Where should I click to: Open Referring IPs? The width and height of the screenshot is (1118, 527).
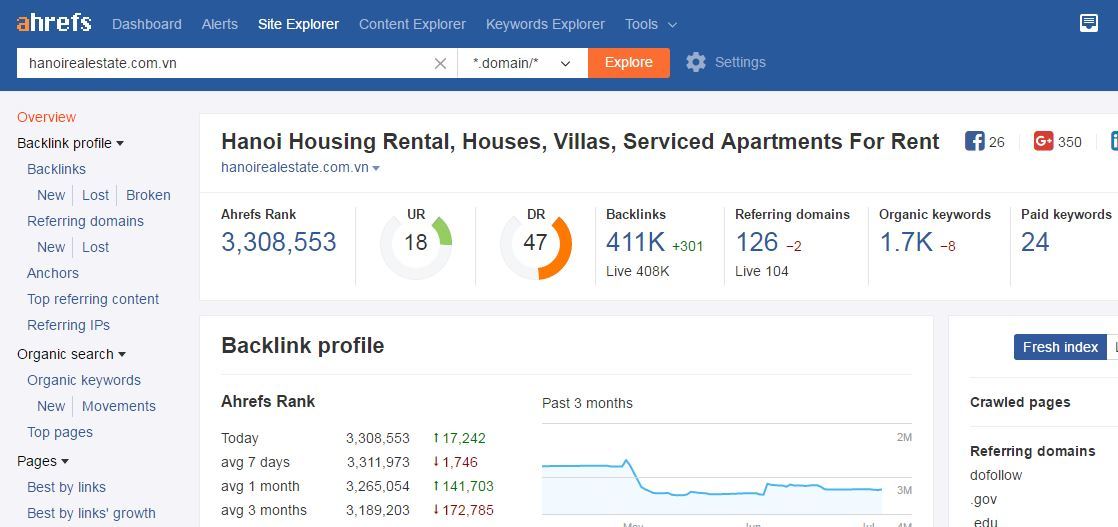point(68,325)
